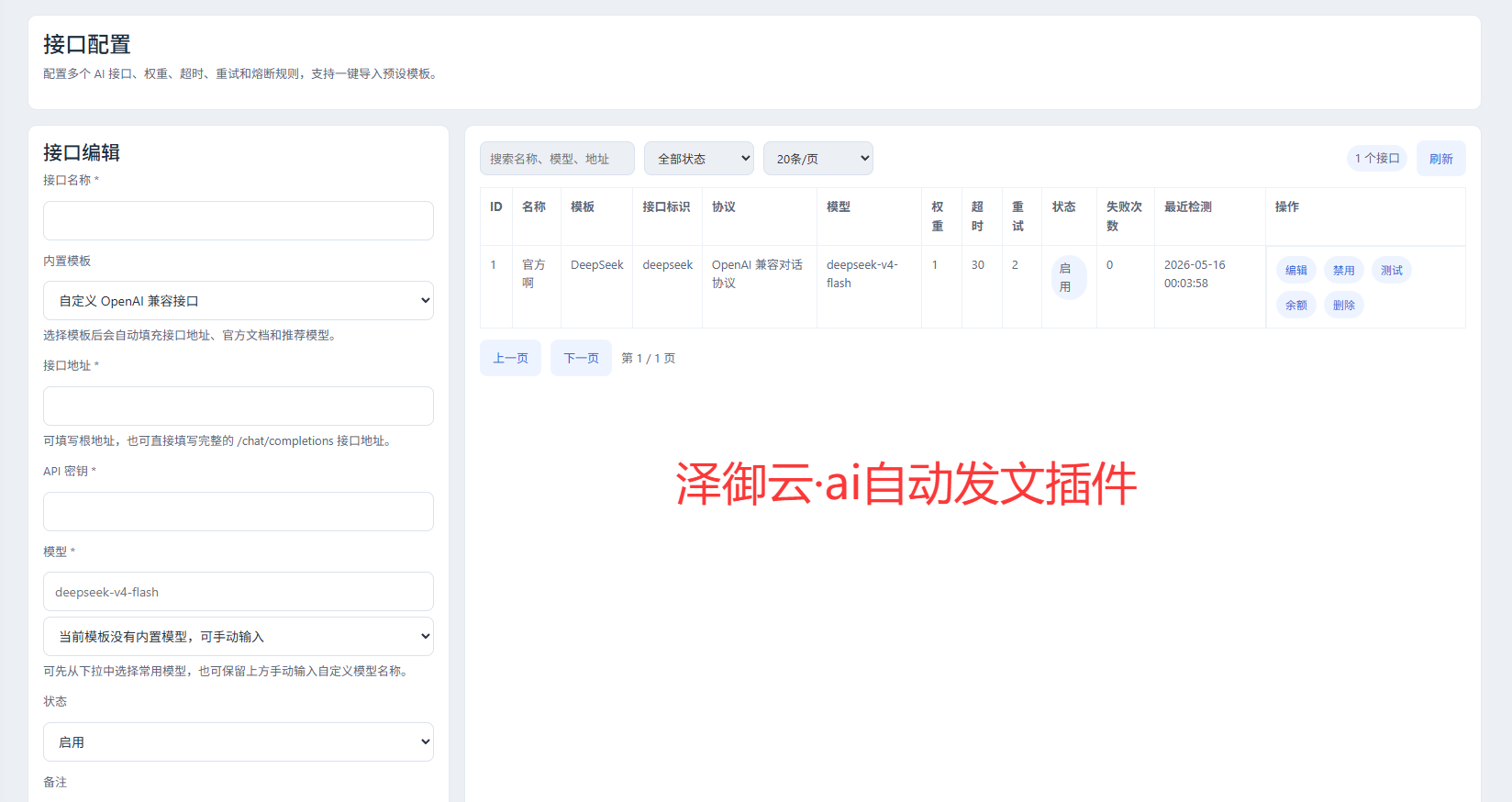This screenshot has height=802, width=1512.
Task: Click the 第 1 / 1 页 page indicator
Action: [x=649, y=359]
